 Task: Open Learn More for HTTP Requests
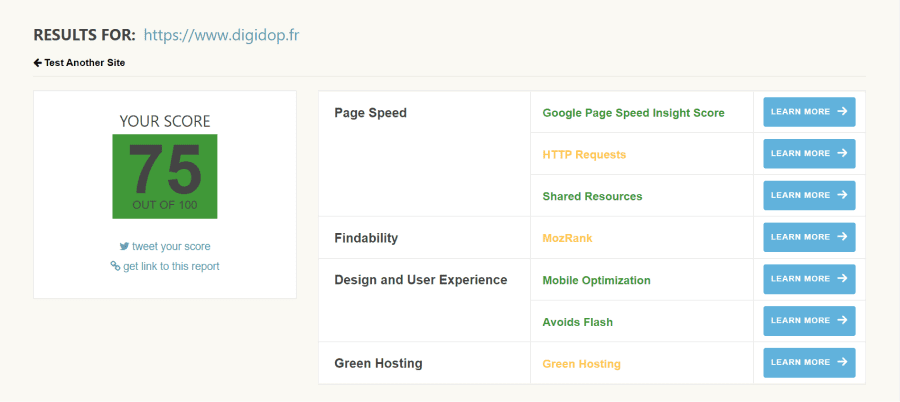(x=809, y=153)
